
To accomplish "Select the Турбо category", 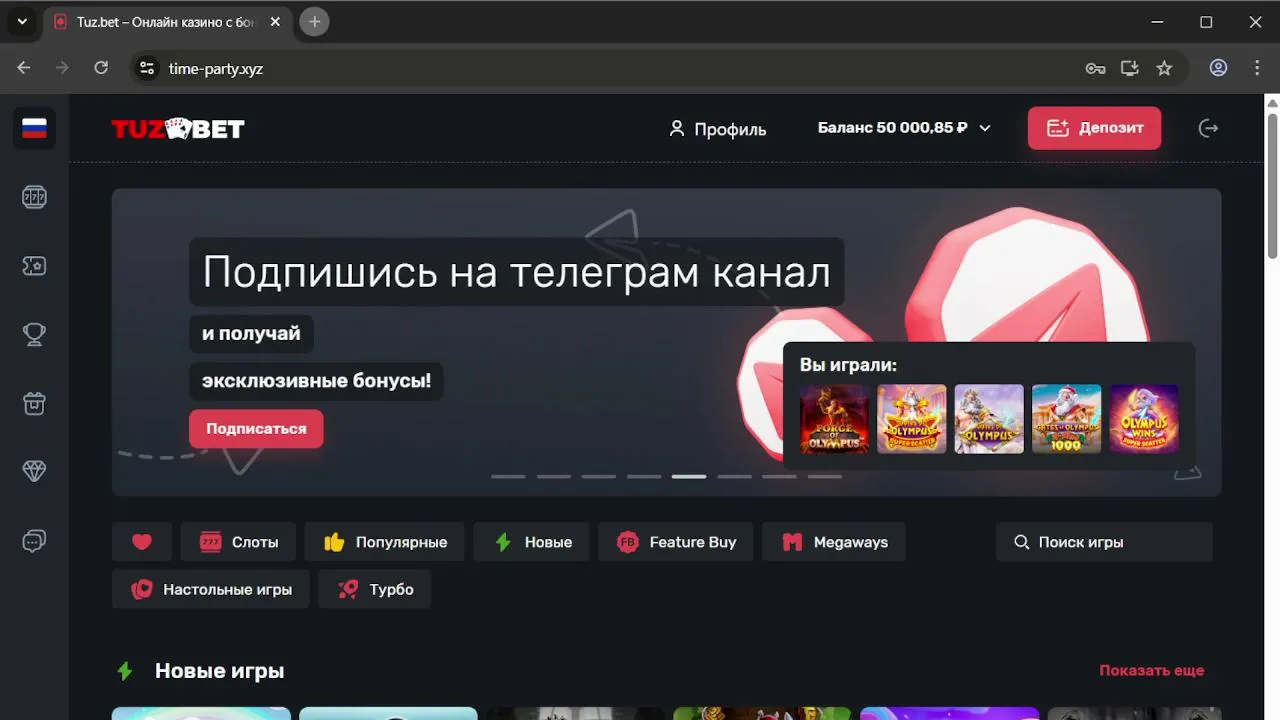I will [x=374, y=590].
